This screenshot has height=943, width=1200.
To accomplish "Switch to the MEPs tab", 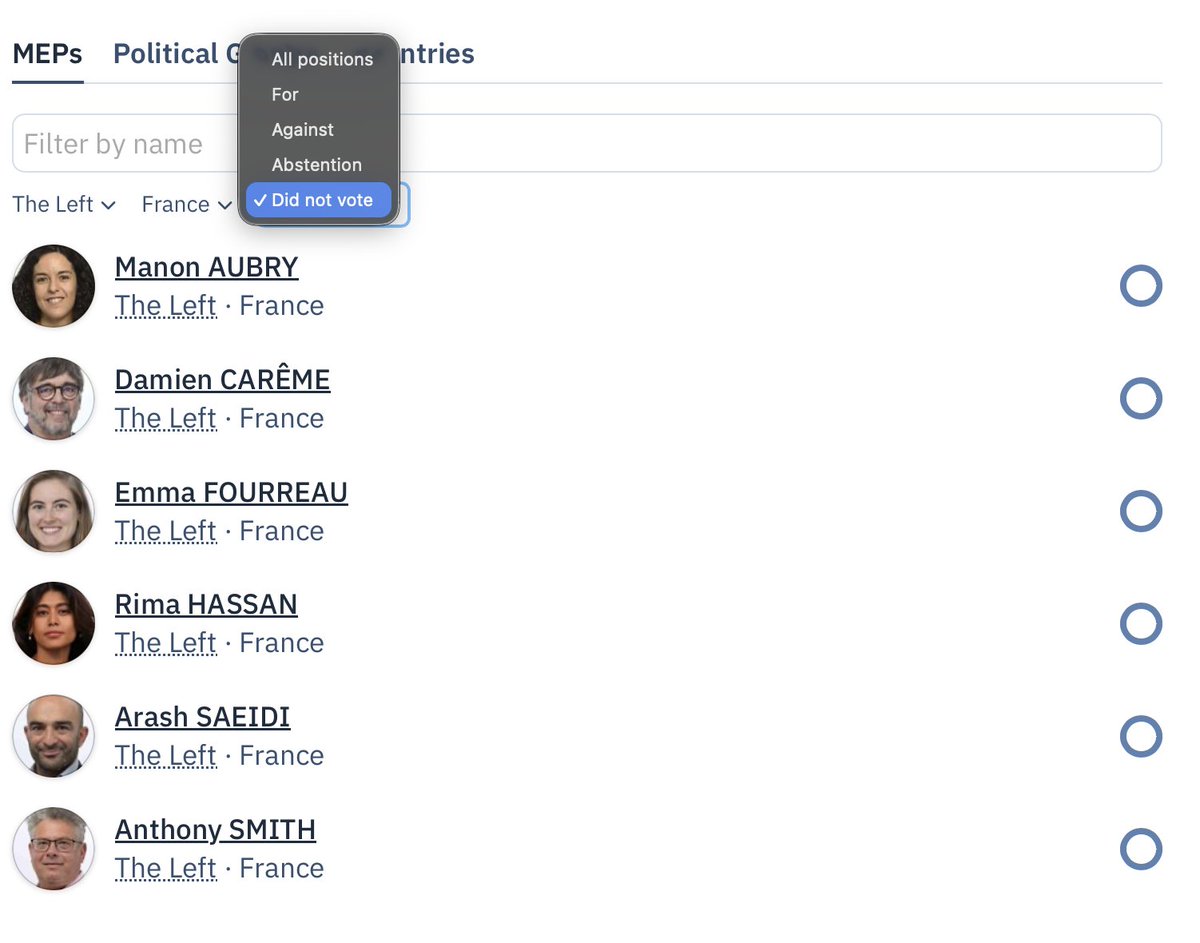I will click(x=47, y=53).
